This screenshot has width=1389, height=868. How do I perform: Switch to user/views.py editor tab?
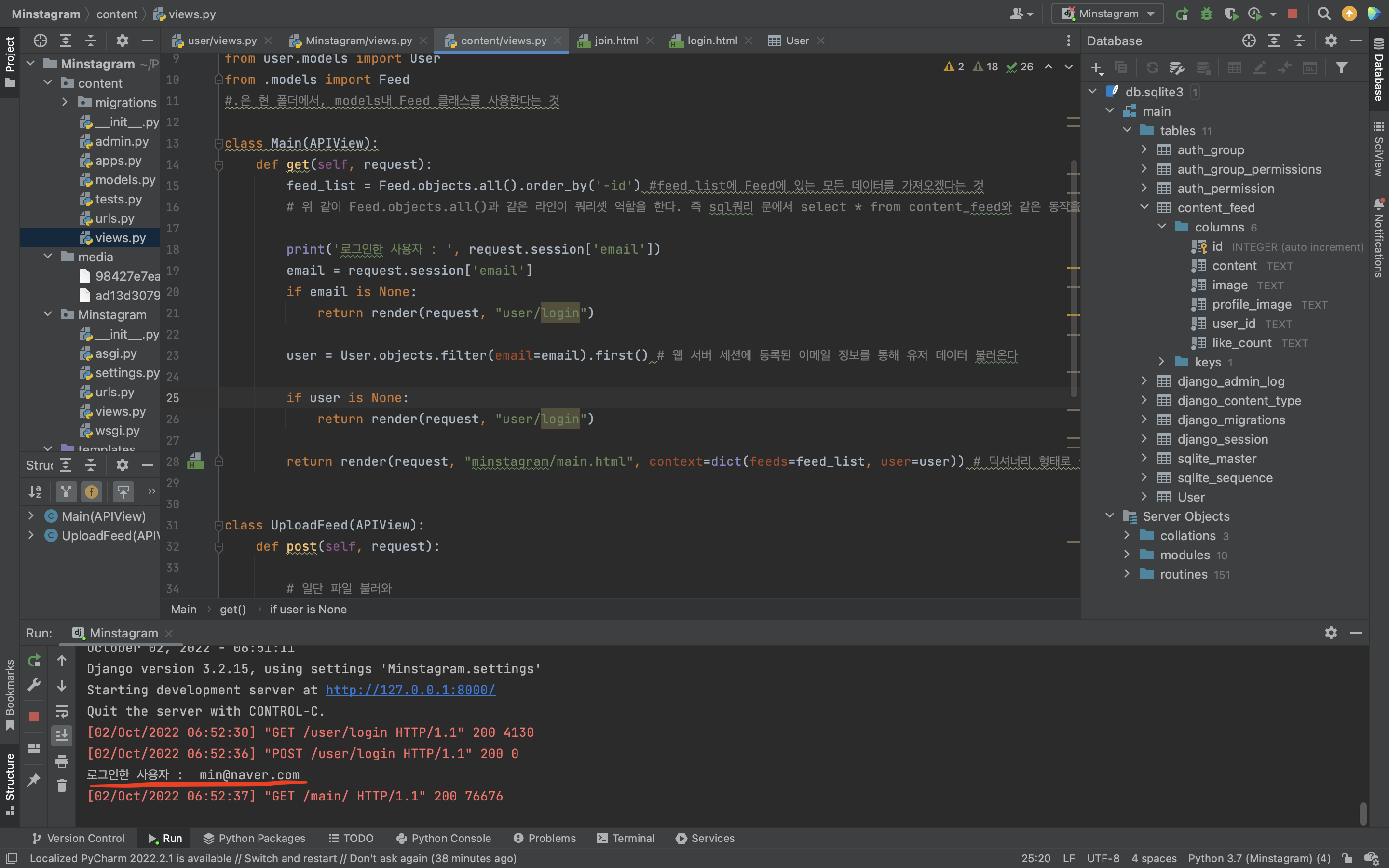(221, 41)
